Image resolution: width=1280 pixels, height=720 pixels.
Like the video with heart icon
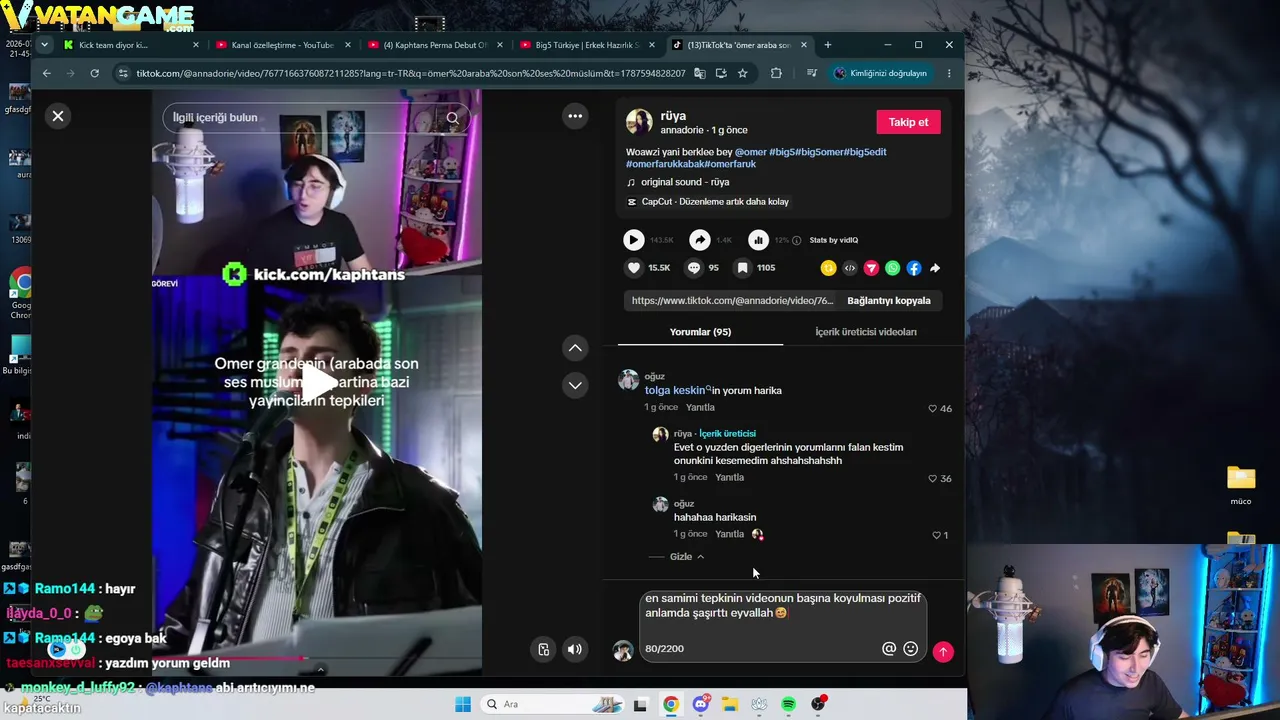point(634,268)
